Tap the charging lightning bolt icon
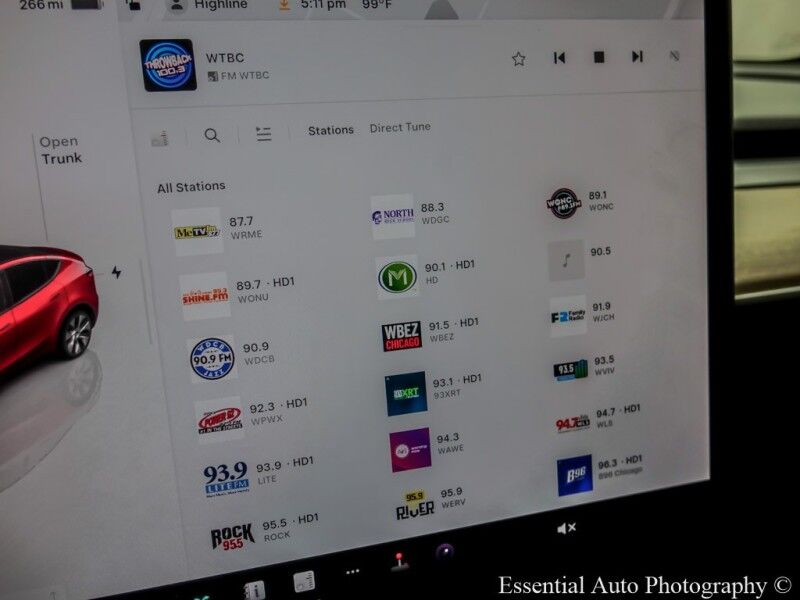Screen dimensions: 800x600 tap(116, 272)
